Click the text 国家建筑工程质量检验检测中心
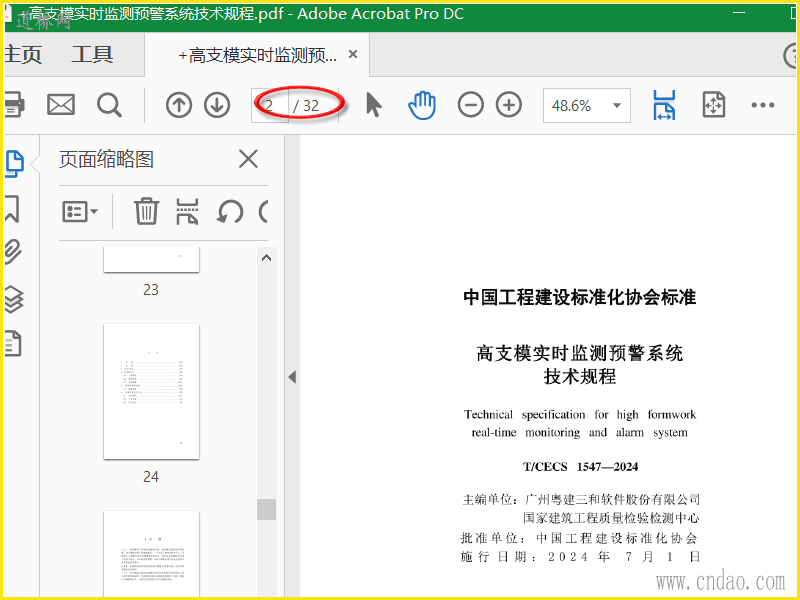The image size is (800, 600). [611, 518]
